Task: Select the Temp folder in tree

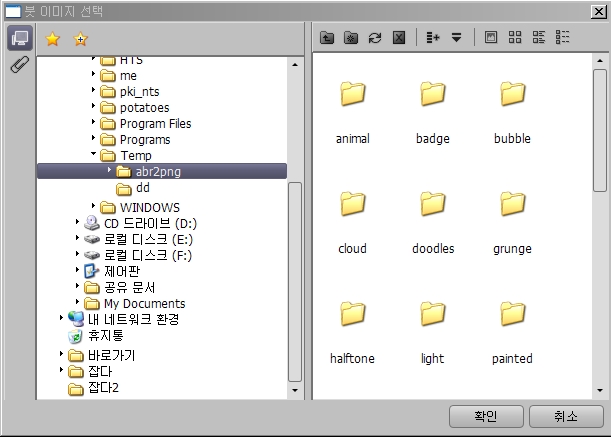Action: pos(126,155)
